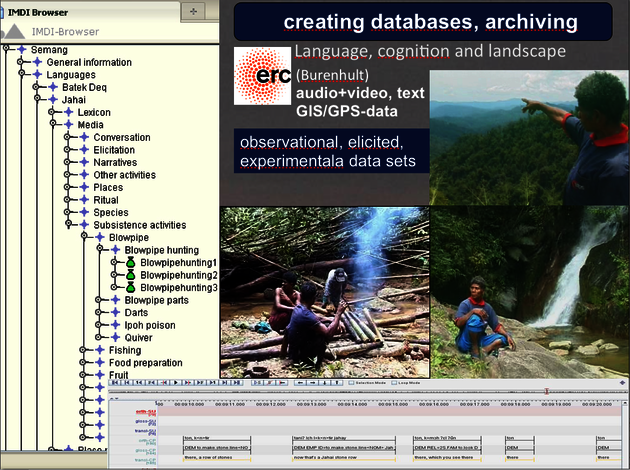Select the Other activities tree item label
Screen dimensions: 630x470
125,175
